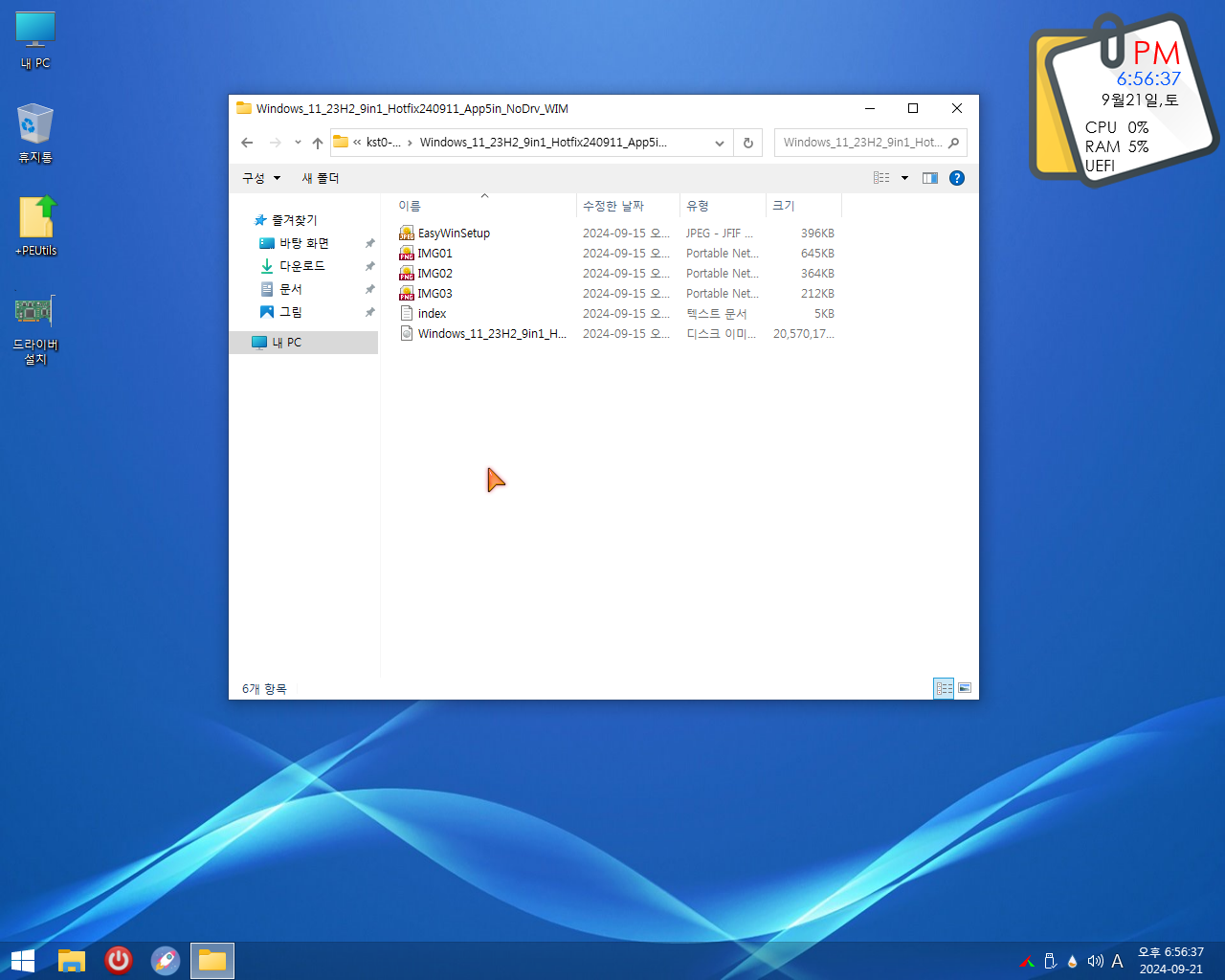Open view options dropdown arrow
1225x980 pixels.
[x=904, y=178]
